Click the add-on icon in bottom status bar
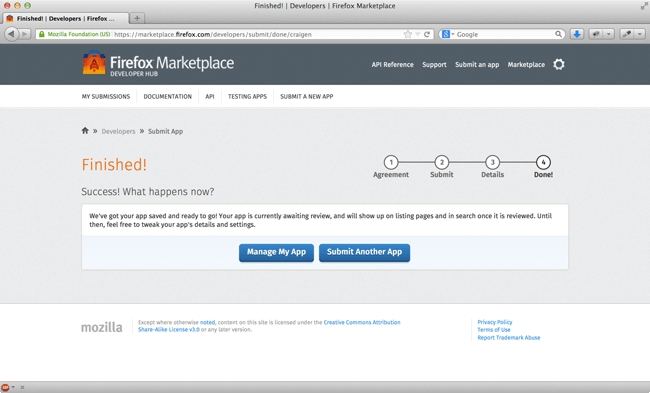Screen dimensions: 650x393 [5, 387]
